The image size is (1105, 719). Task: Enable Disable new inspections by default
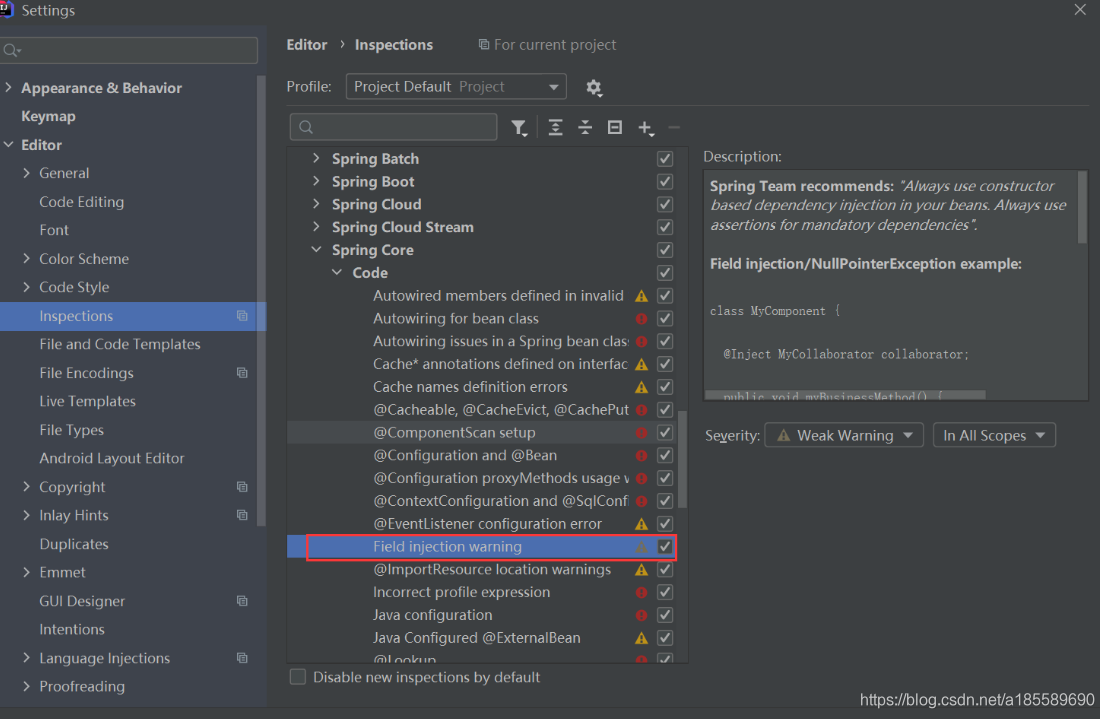(x=298, y=677)
